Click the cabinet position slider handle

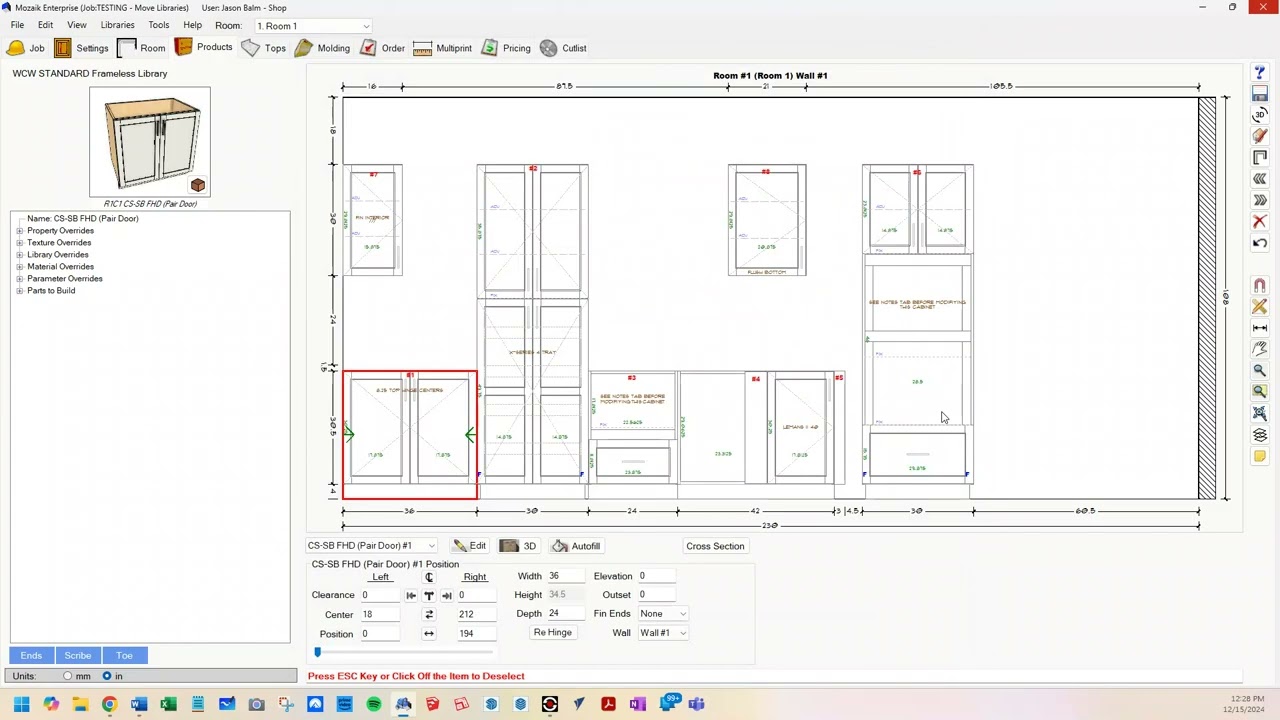pyautogui.click(x=318, y=653)
